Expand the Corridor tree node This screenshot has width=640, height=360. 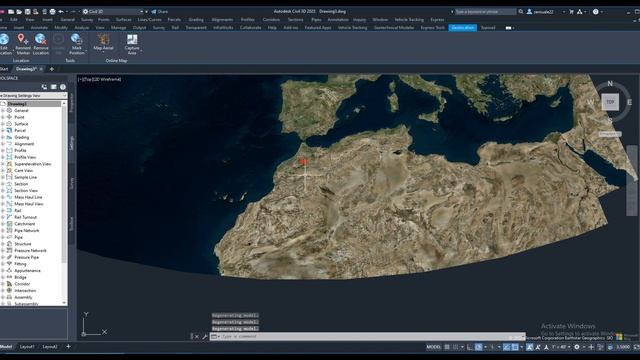point(3,284)
